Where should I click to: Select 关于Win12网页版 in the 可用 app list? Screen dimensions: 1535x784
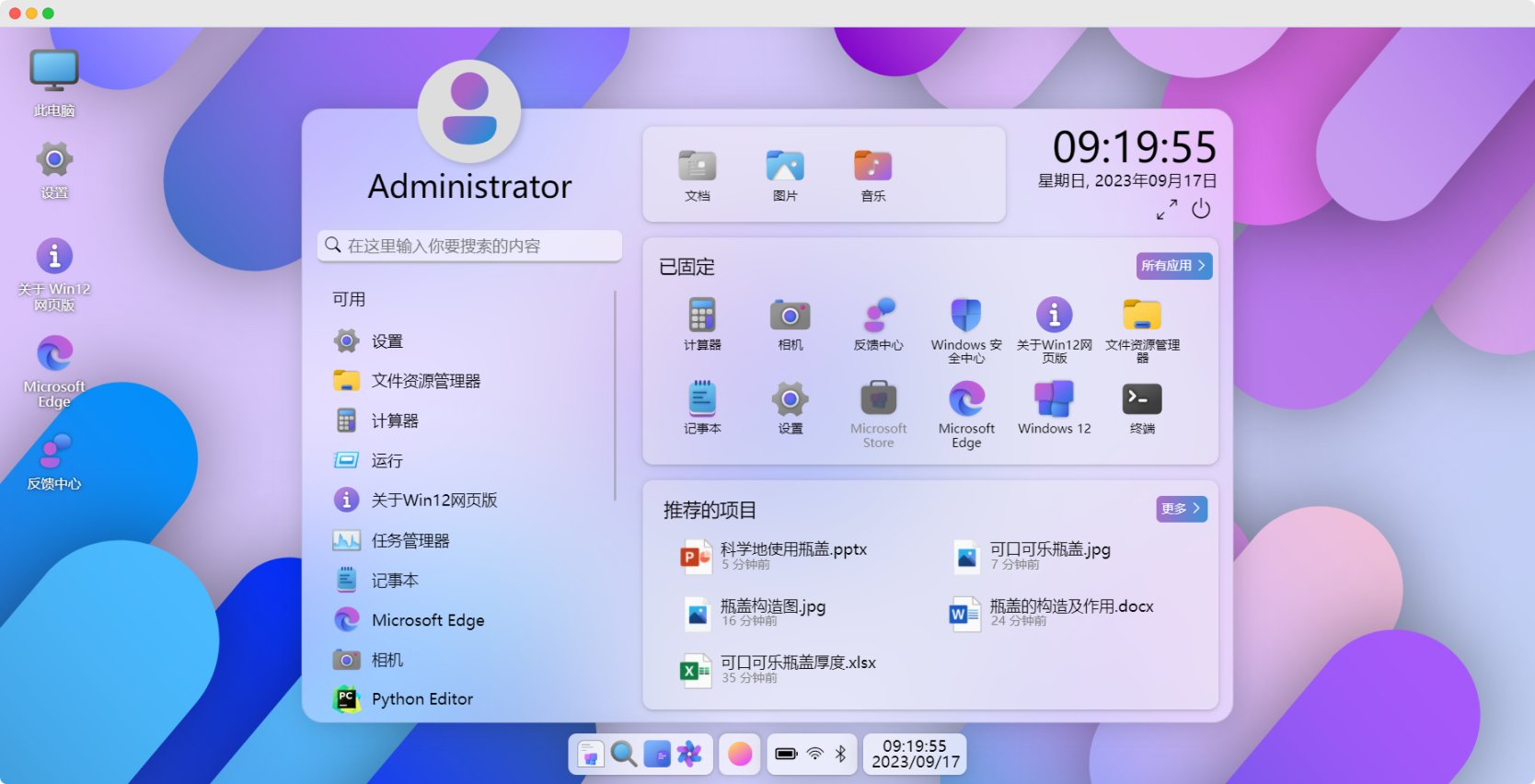tap(469, 501)
